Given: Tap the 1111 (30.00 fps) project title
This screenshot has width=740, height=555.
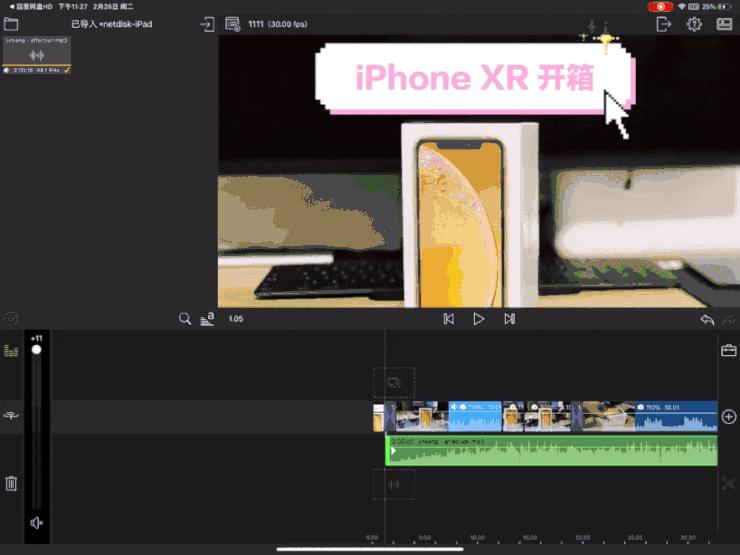Looking at the screenshot, I should [278, 24].
